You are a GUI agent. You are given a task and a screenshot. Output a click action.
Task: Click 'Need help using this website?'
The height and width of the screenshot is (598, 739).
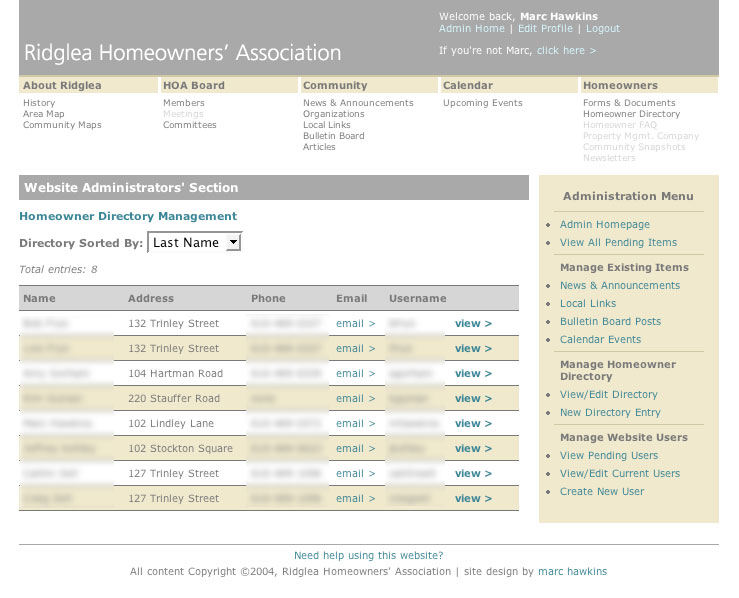coord(368,556)
